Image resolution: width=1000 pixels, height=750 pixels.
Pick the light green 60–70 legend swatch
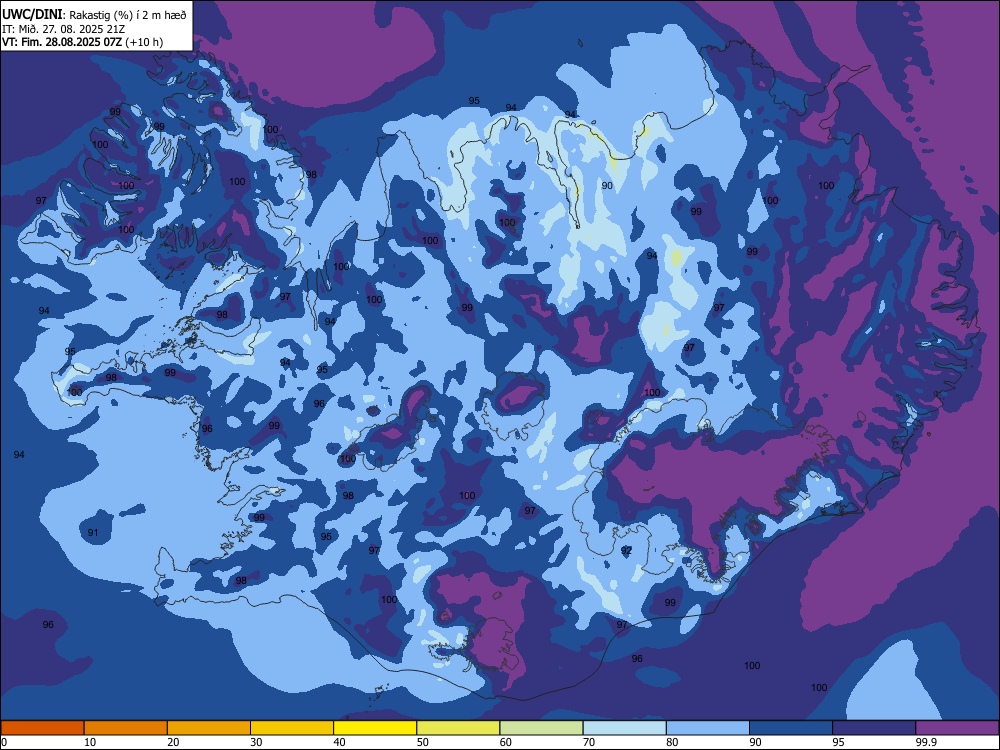coord(541,728)
